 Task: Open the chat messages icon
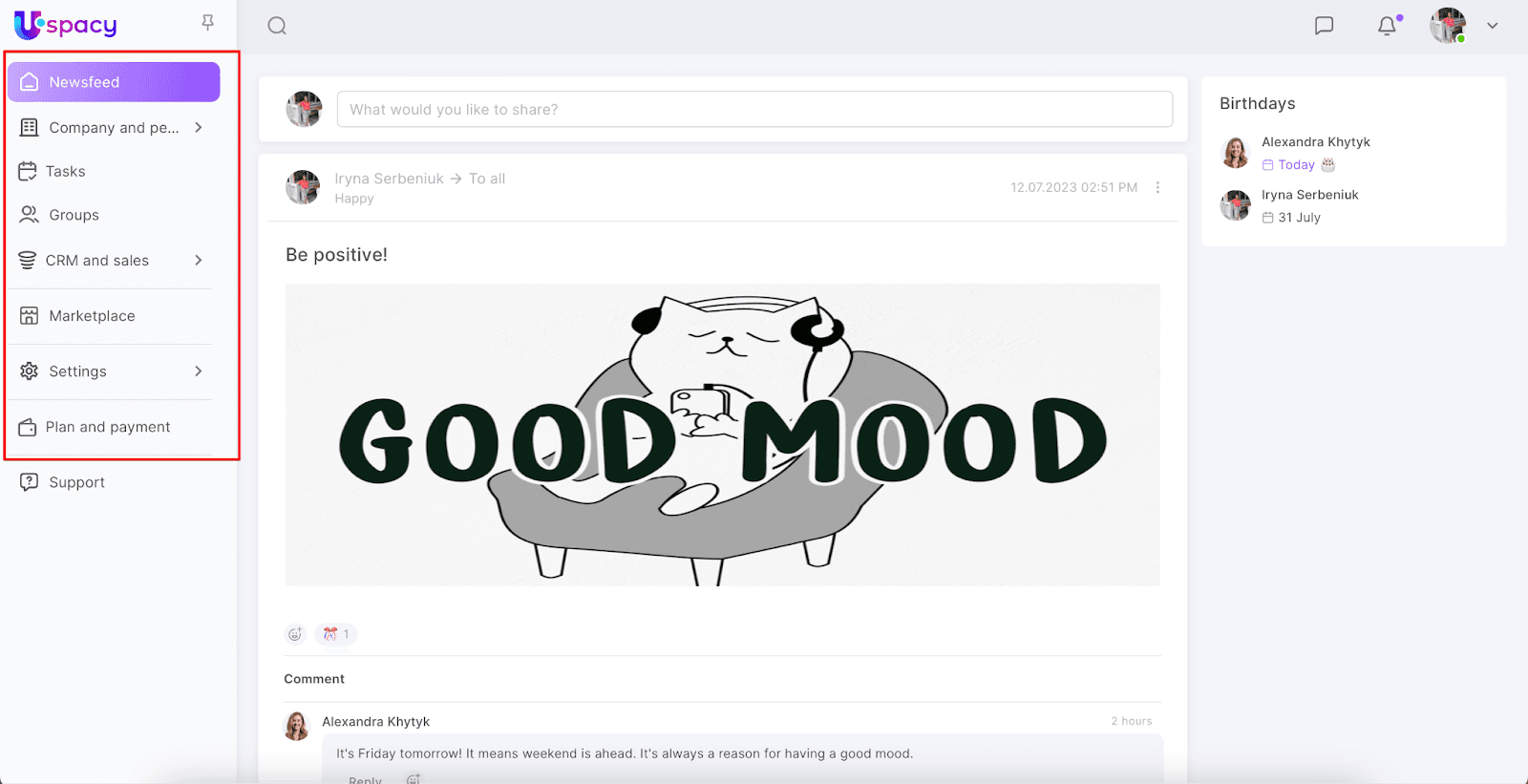(x=1324, y=26)
